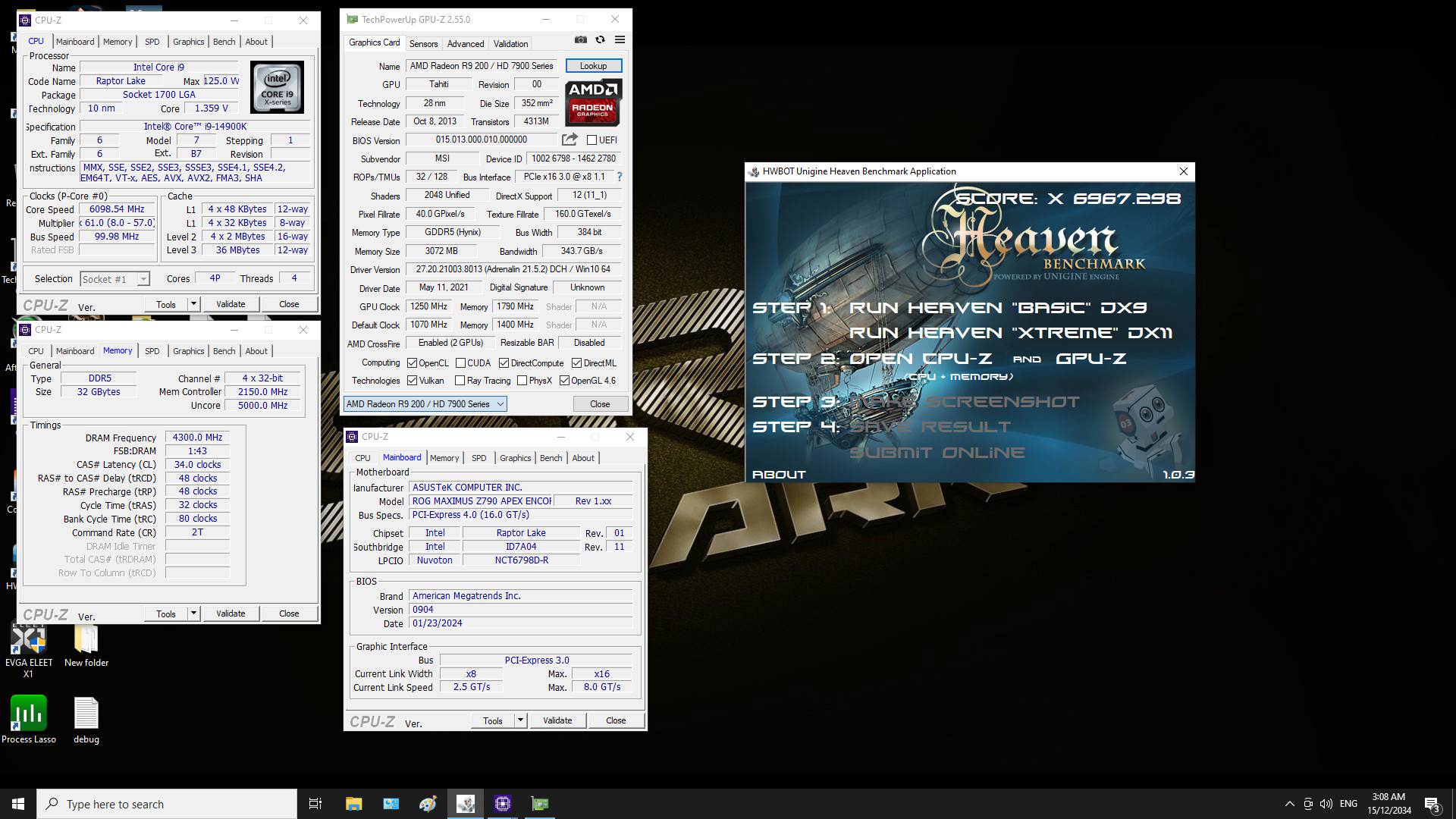Run Heaven Basic DX9 benchmark
Screen dimensions: 1456x819
[x=998, y=308]
